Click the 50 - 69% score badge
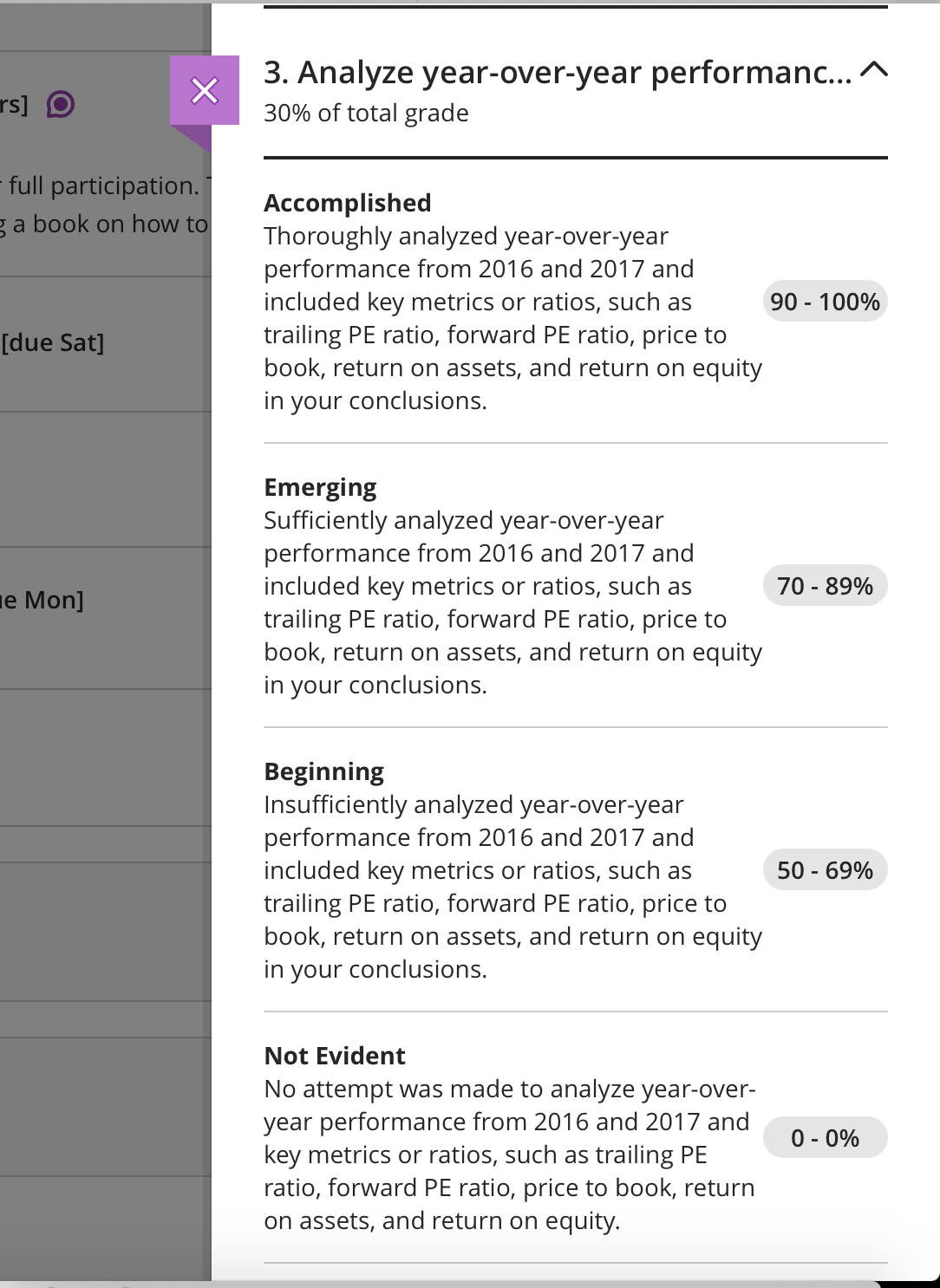The width and height of the screenshot is (940, 1288). coord(826,870)
